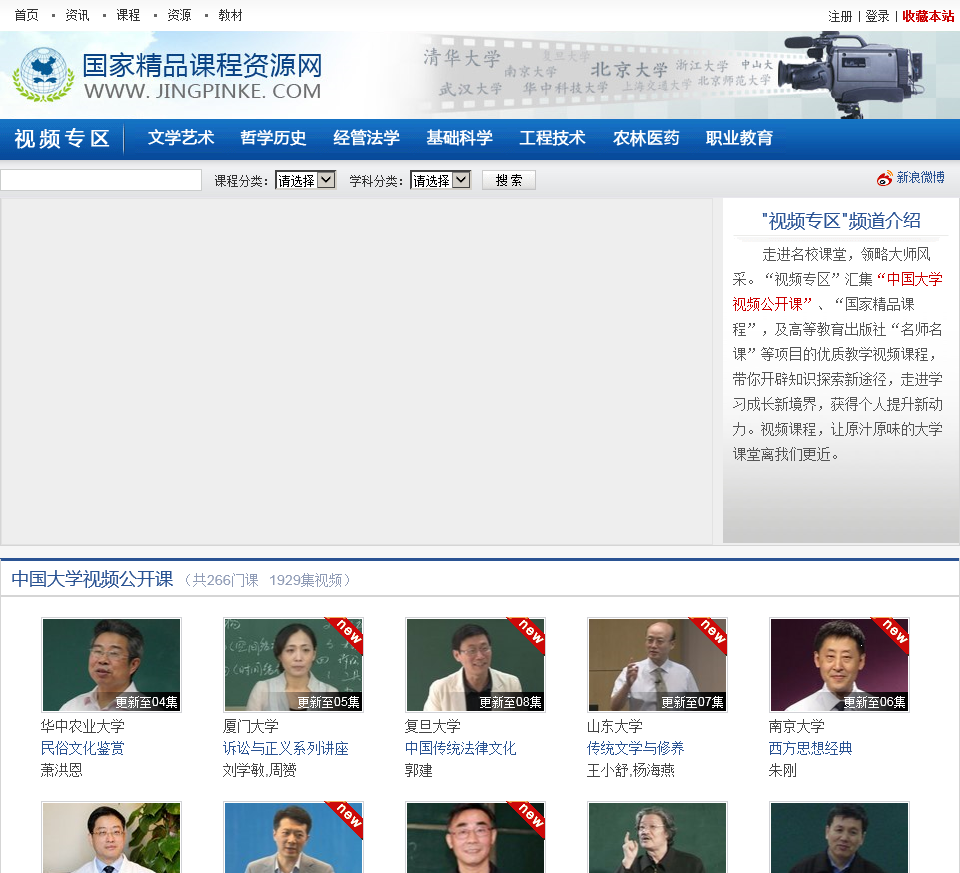Select the 视频专区 channel heading

(62, 139)
